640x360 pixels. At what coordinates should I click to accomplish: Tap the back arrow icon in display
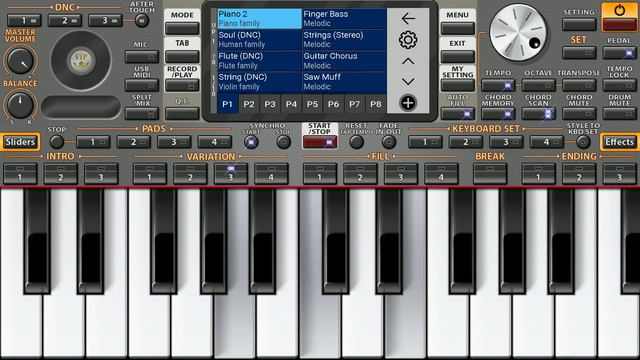coord(408,19)
